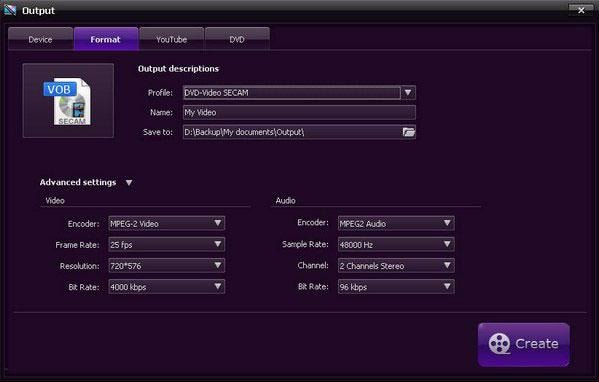Open the video Bit Rate 4000 kbps dropdown

[x=167, y=287]
